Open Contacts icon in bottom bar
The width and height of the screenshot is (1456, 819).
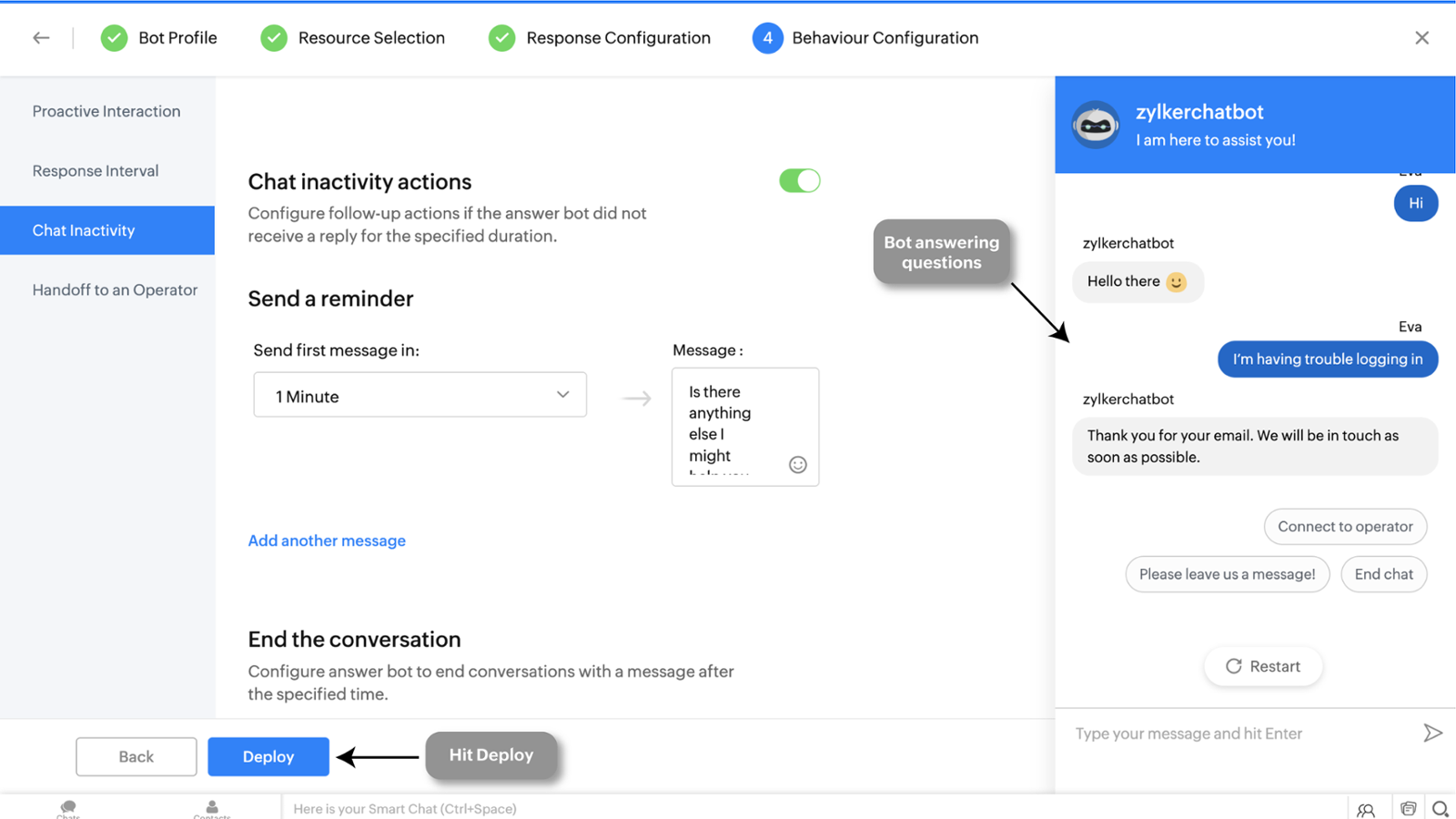212,808
